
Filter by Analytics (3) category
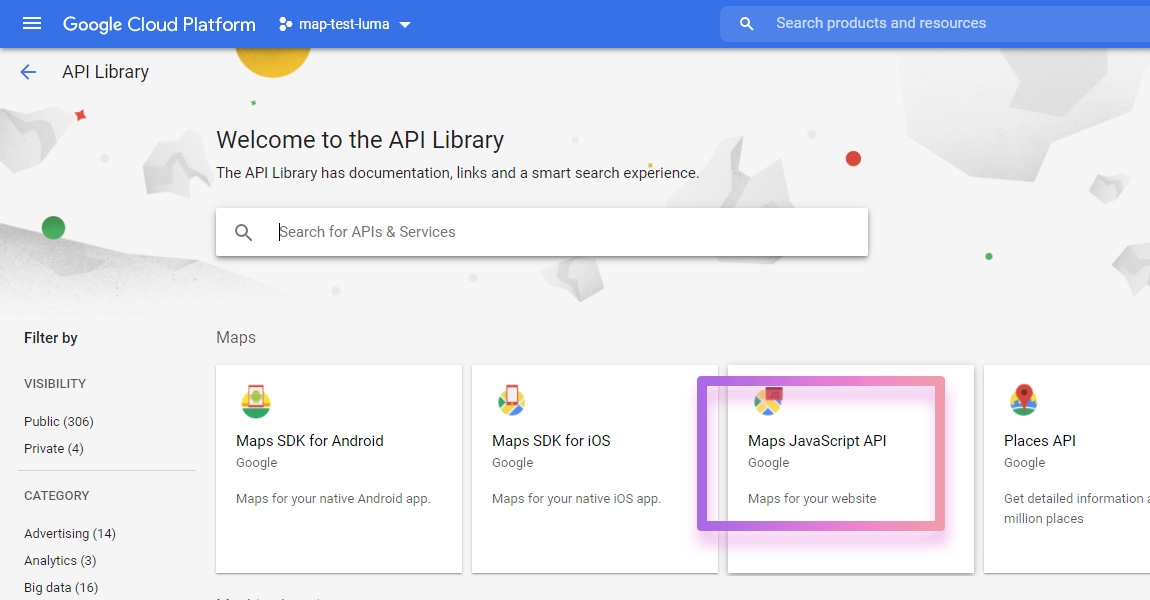60,561
